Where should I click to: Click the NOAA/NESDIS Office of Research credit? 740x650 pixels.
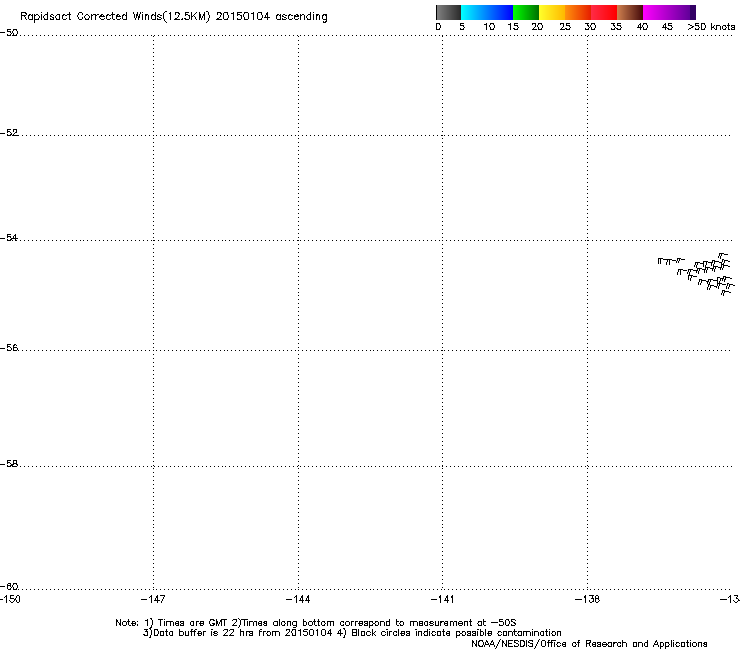(x=589, y=644)
